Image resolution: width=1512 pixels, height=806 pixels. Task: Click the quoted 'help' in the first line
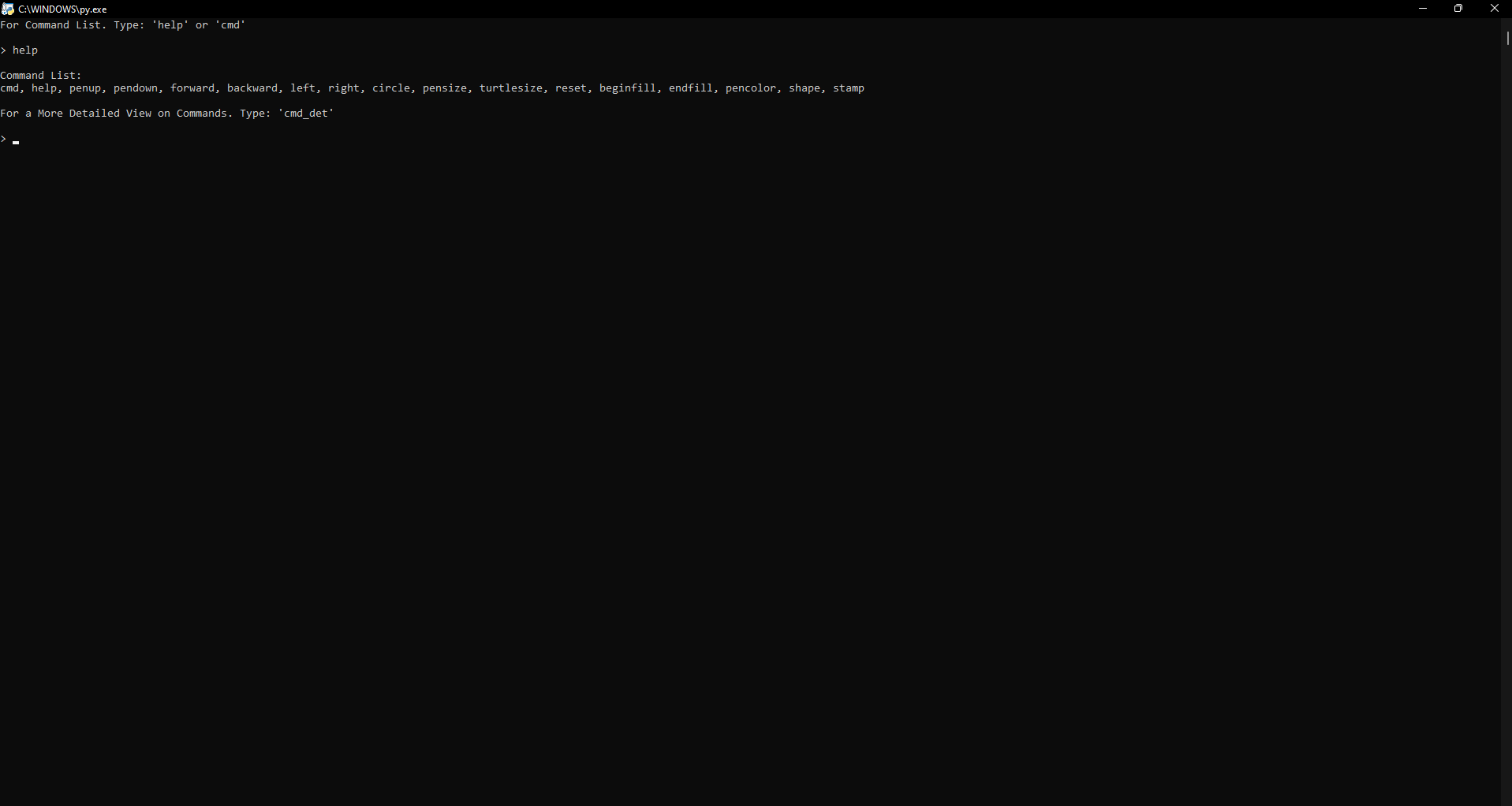coord(170,25)
